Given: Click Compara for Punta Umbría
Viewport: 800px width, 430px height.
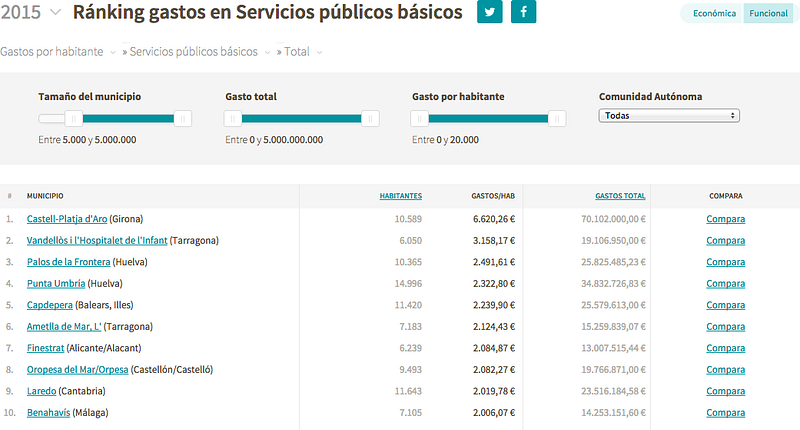Looking at the screenshot, I should coord(726,283).
